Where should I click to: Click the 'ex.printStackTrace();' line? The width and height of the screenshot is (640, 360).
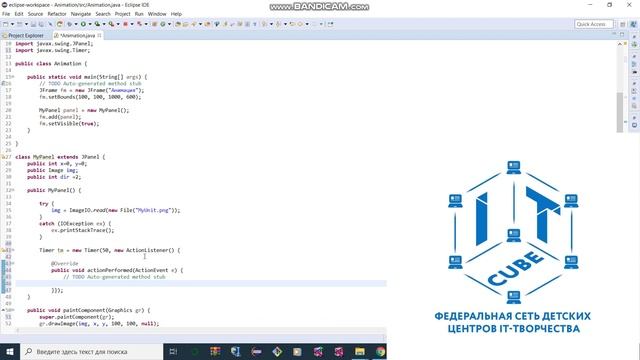(x=83, y=230)
